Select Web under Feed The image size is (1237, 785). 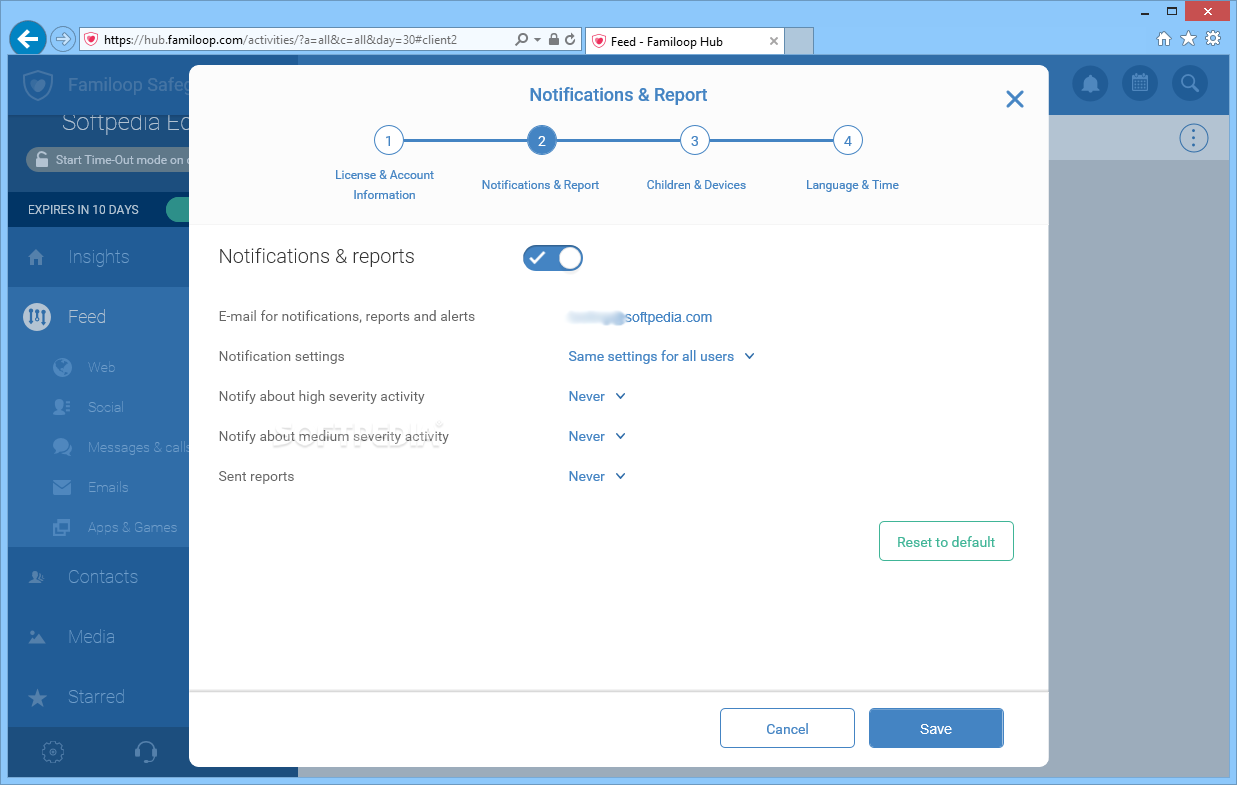tap(101, 367)
